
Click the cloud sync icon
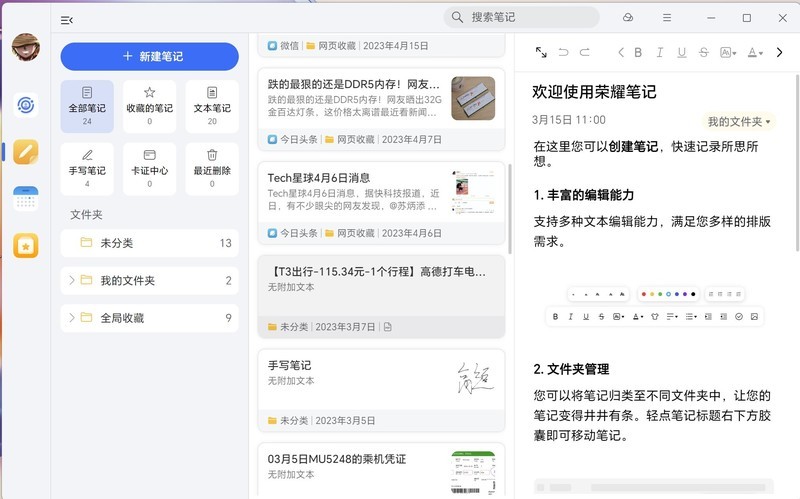[628, 18]
